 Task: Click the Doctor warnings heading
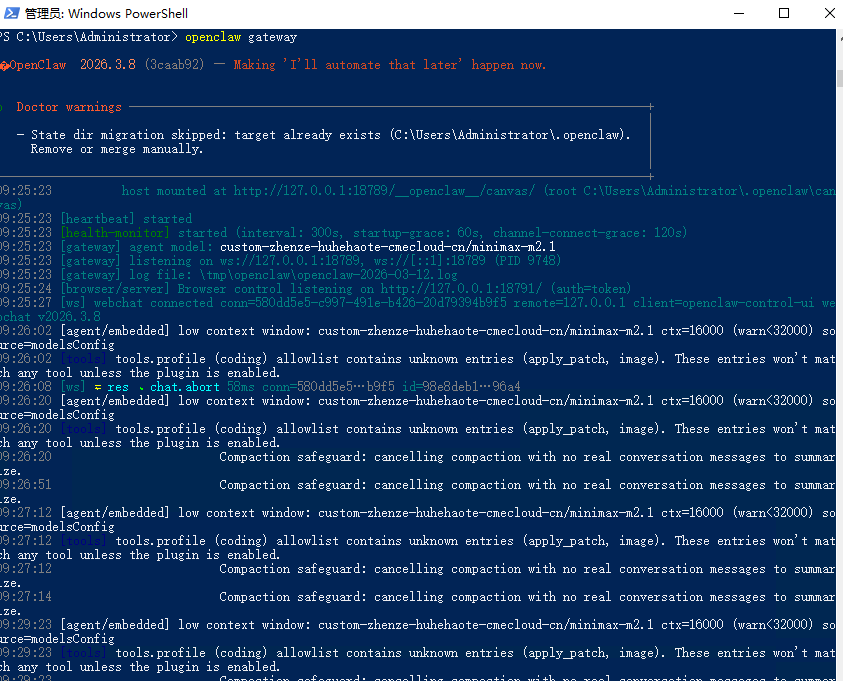click(x=64, y=107)
